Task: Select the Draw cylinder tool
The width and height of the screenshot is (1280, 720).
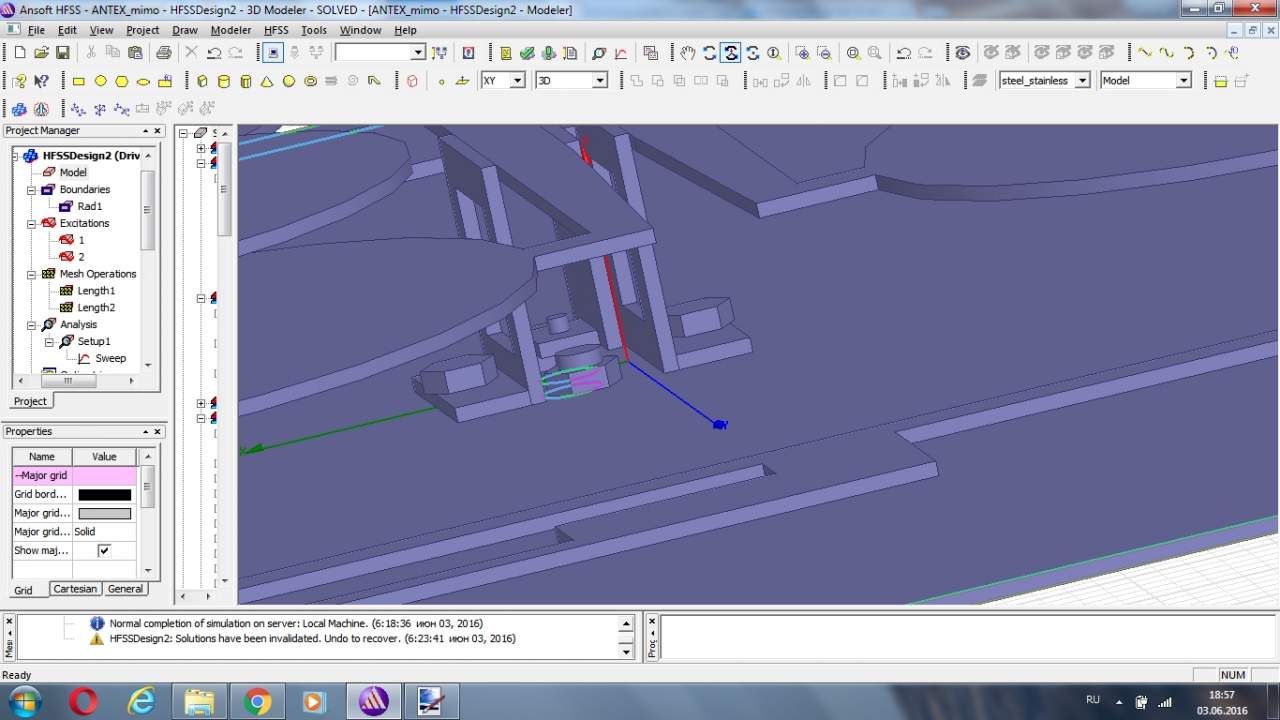Action: tap(223, 81)
